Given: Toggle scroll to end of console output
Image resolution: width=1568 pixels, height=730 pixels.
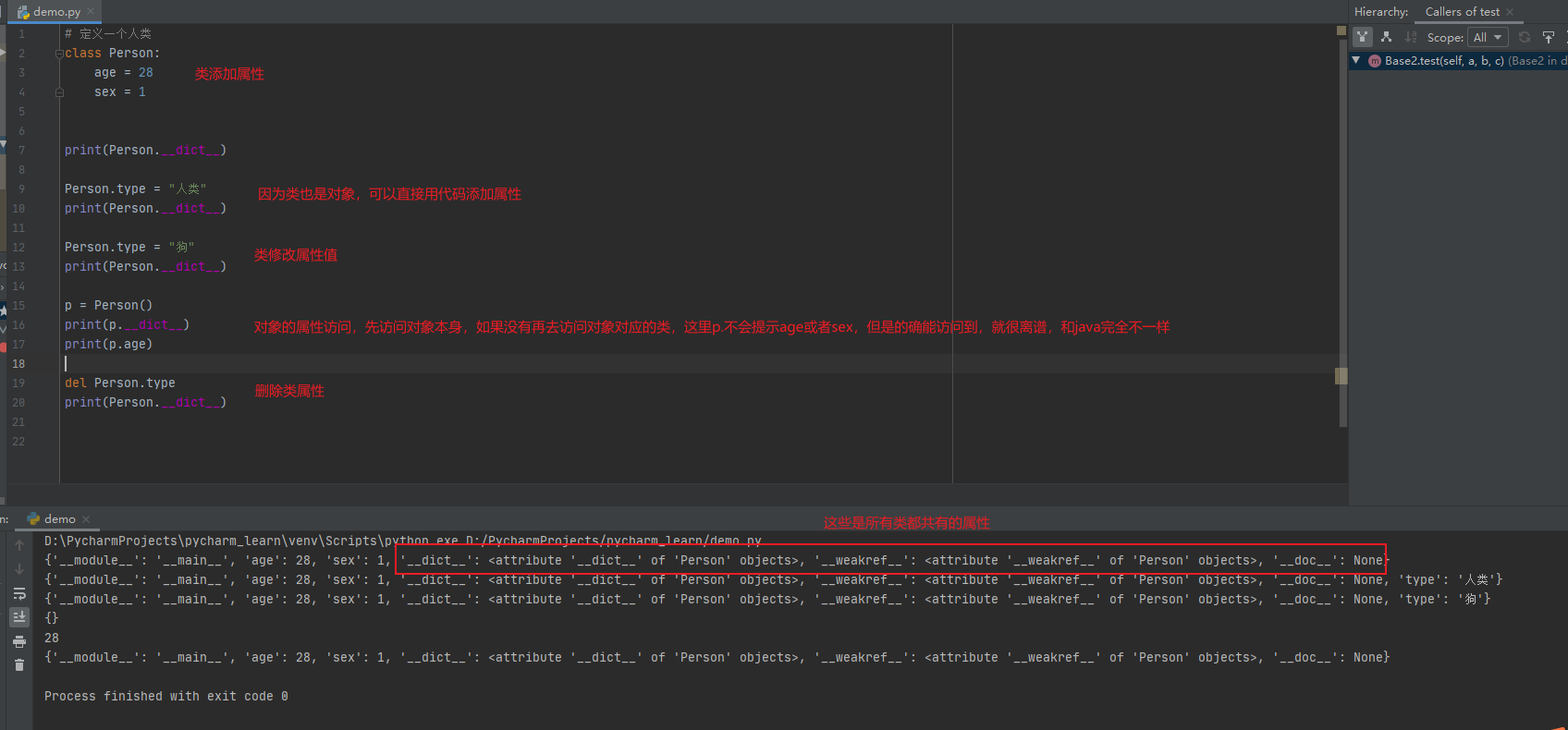Looking at the screenshot, I should [19, 616].
